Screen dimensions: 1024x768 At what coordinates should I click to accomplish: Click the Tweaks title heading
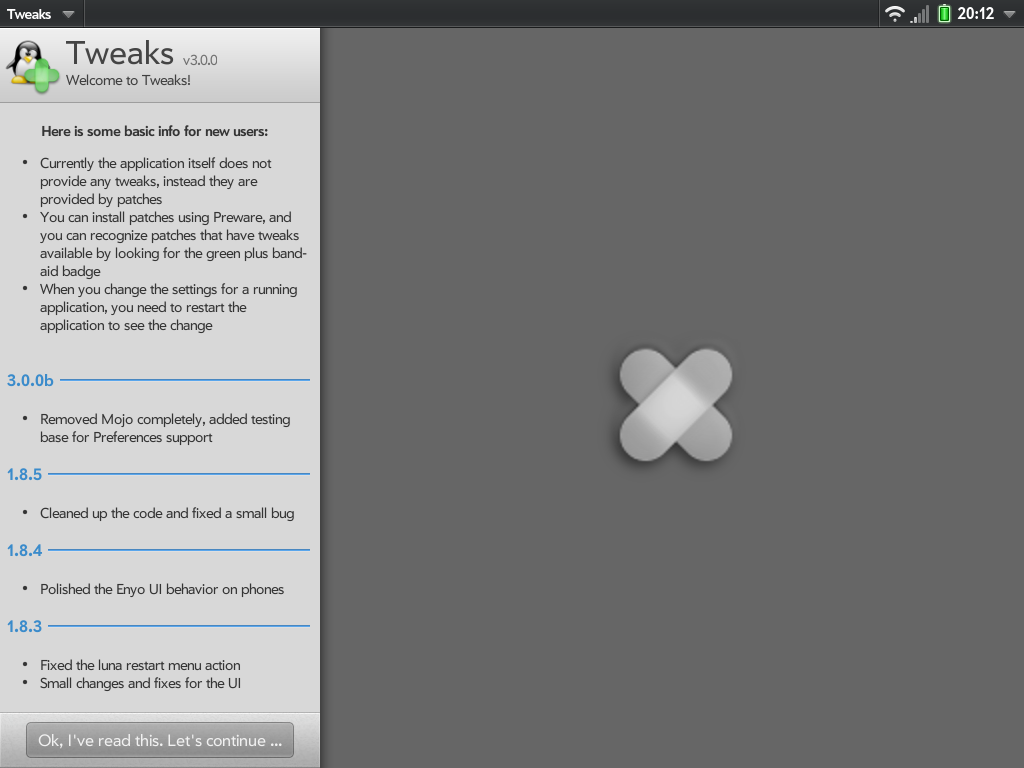pos(120,54)
